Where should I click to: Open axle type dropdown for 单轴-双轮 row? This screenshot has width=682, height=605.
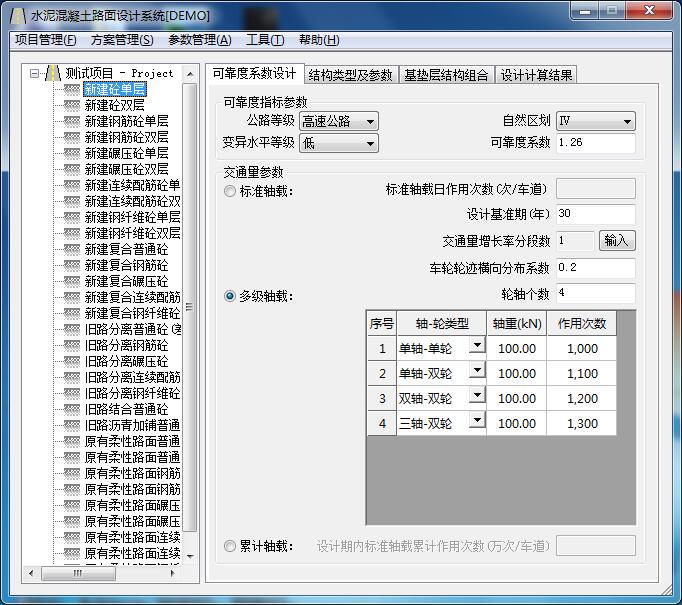tap(477, 371)
